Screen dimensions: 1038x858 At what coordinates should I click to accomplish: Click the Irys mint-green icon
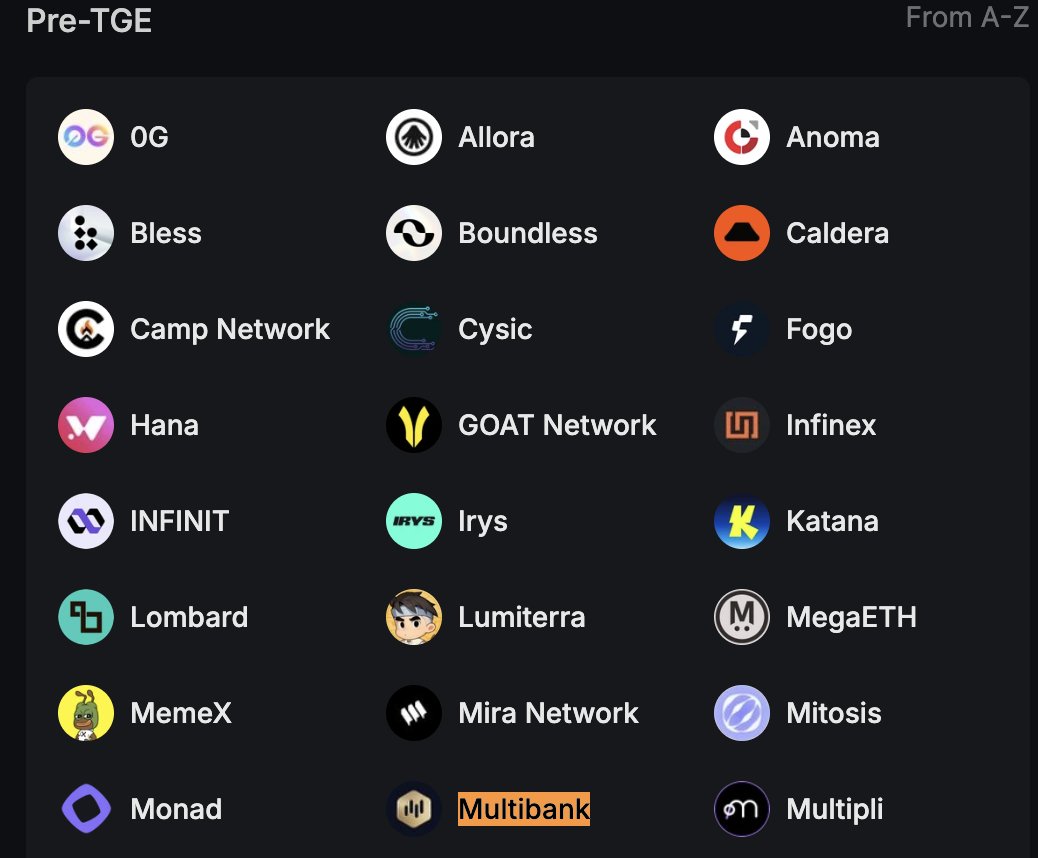click(414, 521)
